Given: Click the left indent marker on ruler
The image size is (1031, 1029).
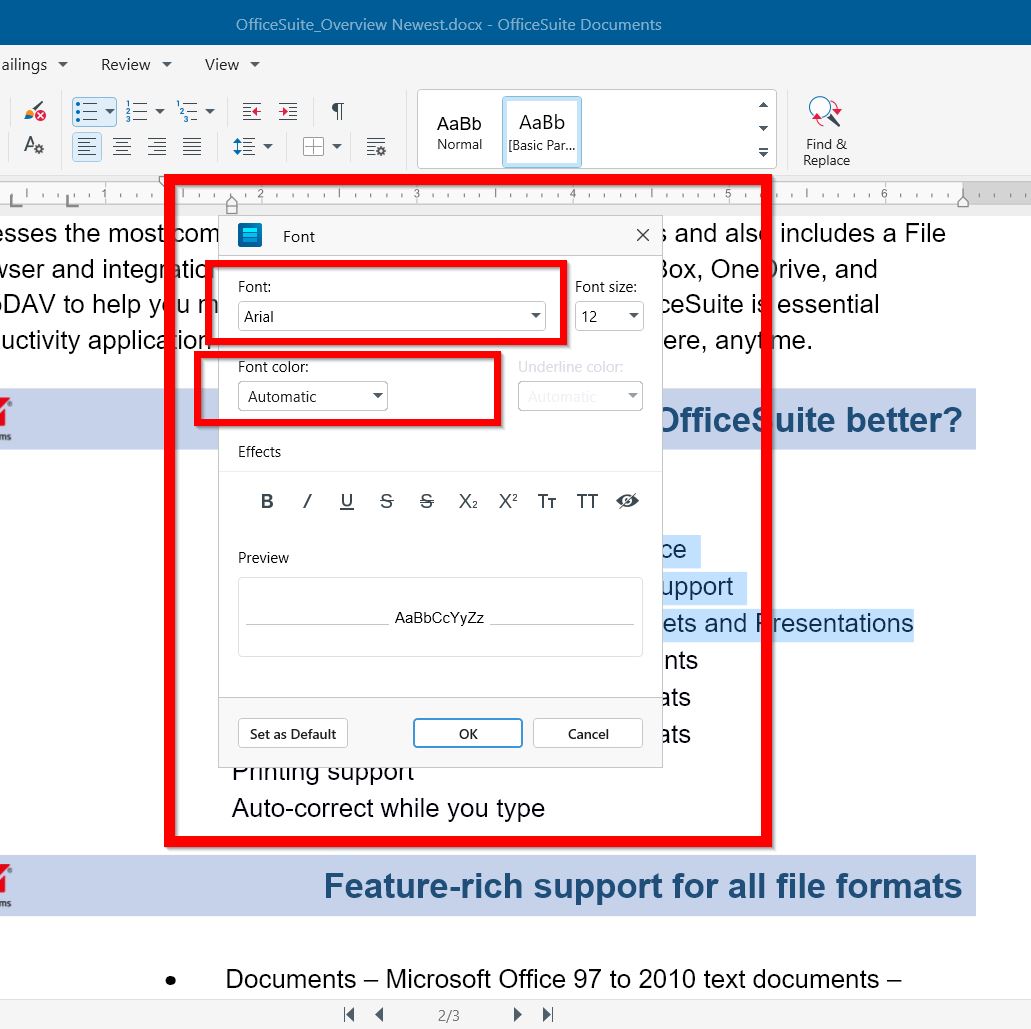Looking at the screenshot, I should pos(231,204).
